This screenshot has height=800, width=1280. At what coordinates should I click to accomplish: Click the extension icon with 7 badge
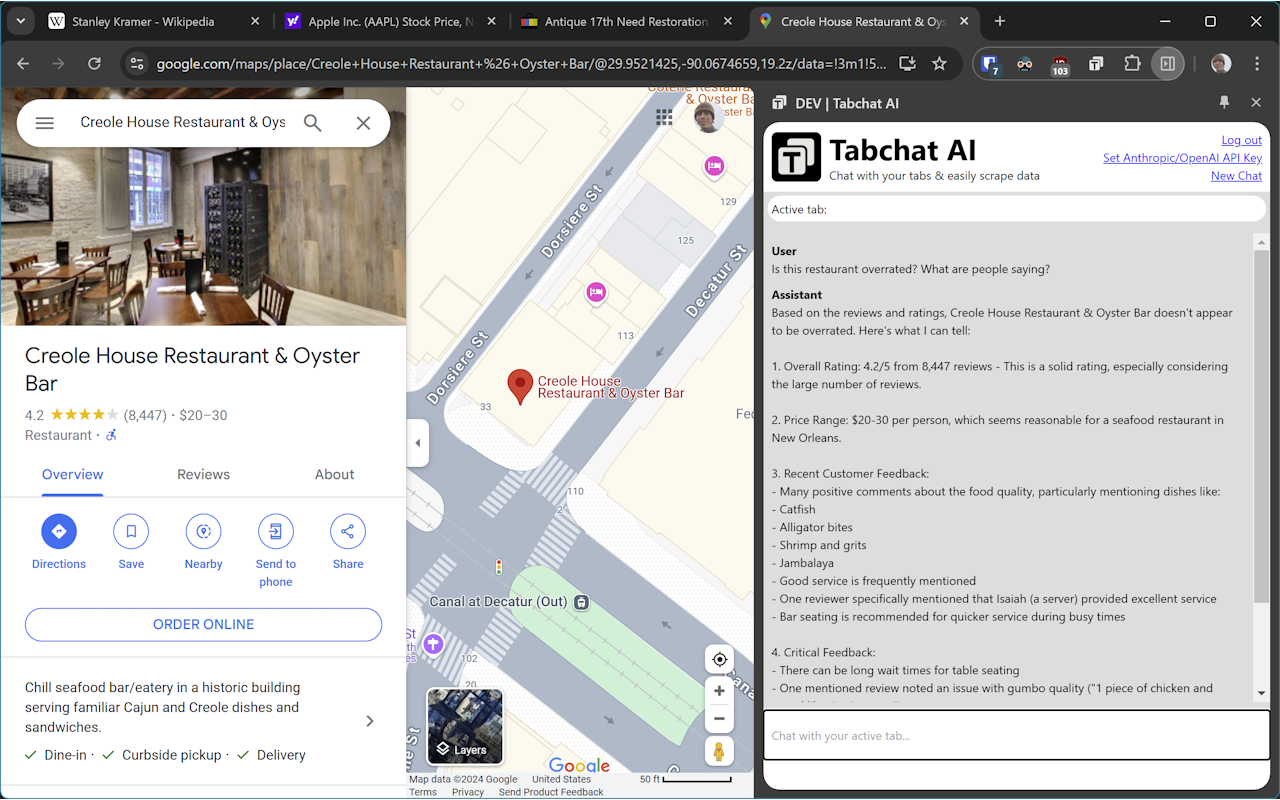pos(990,65)
